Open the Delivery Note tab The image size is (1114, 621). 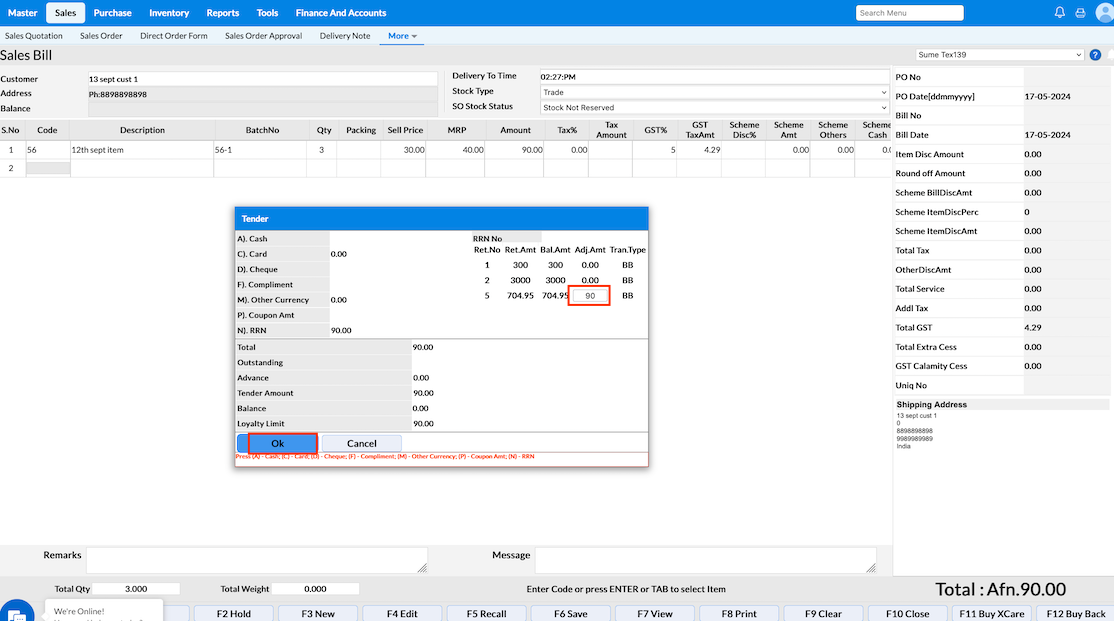[345, 36]
